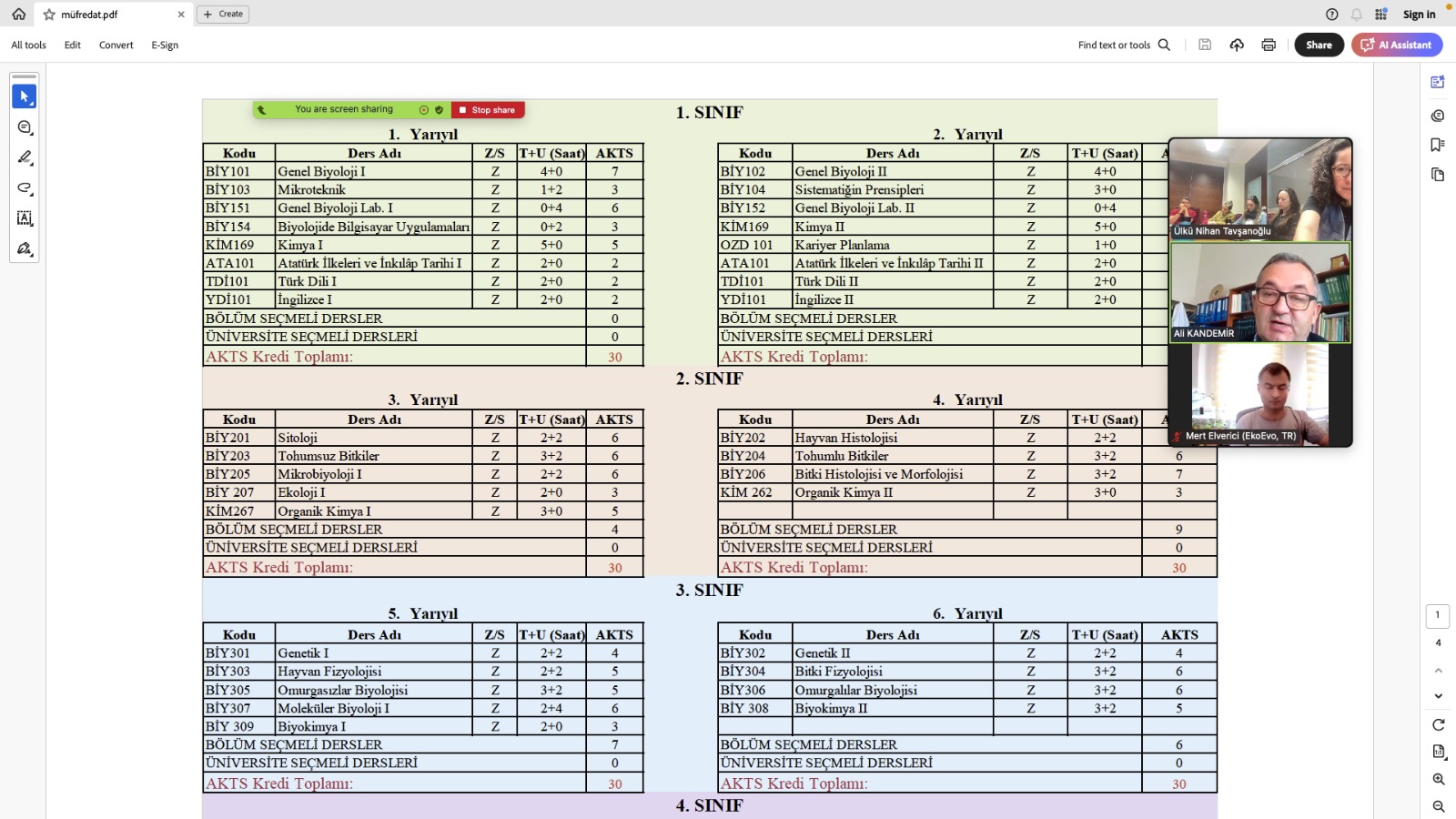This screenshot has height=819, width=1456.
Task: Select the freehand draw tool
Action: point(25,188)
